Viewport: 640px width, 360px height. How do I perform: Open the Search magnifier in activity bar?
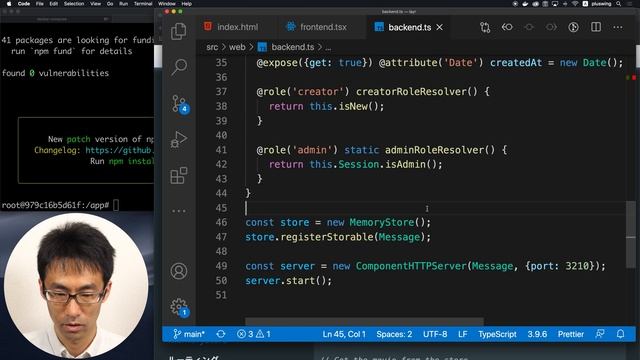(179, 67)
